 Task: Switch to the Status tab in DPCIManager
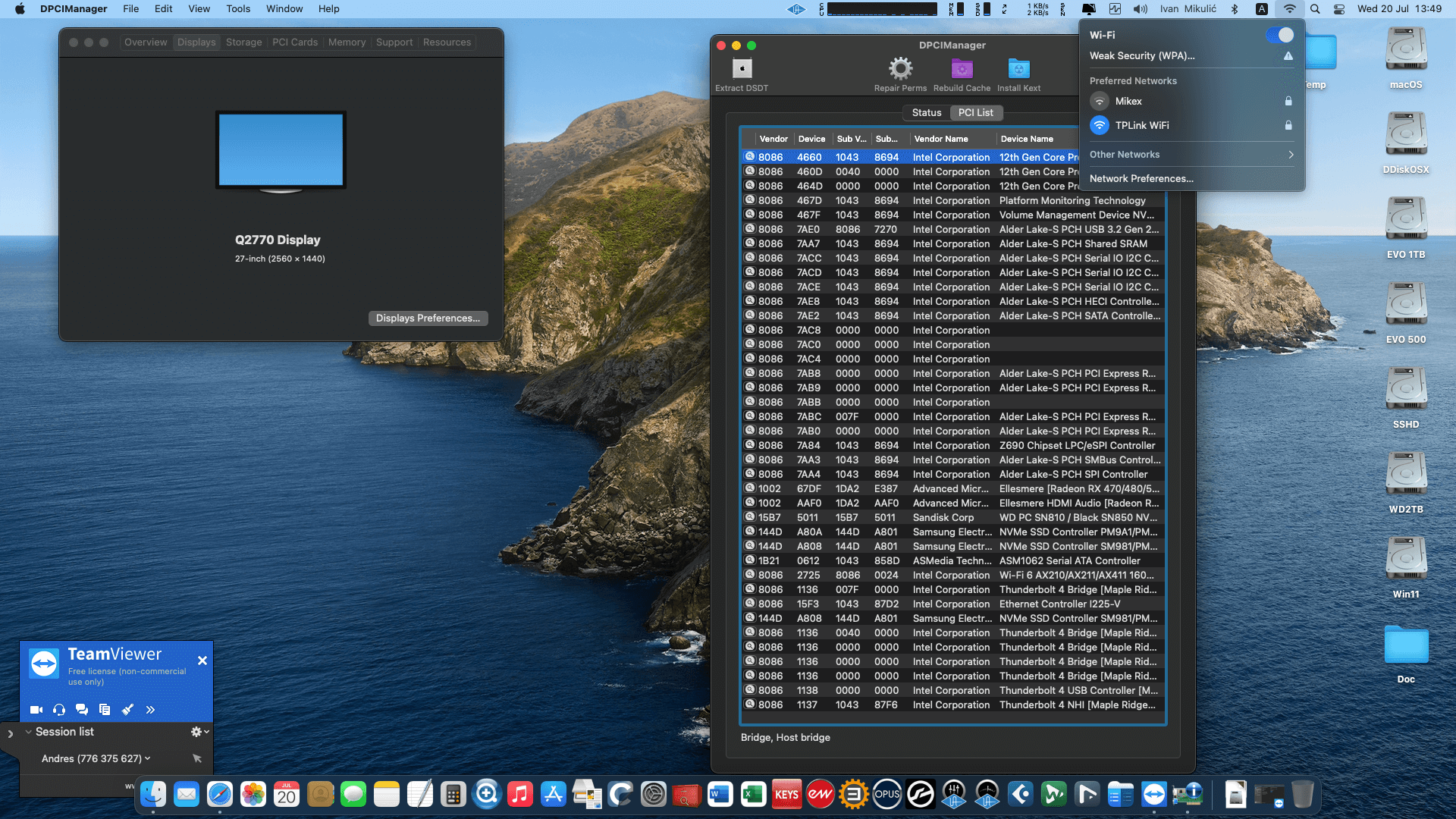(927, 112)
